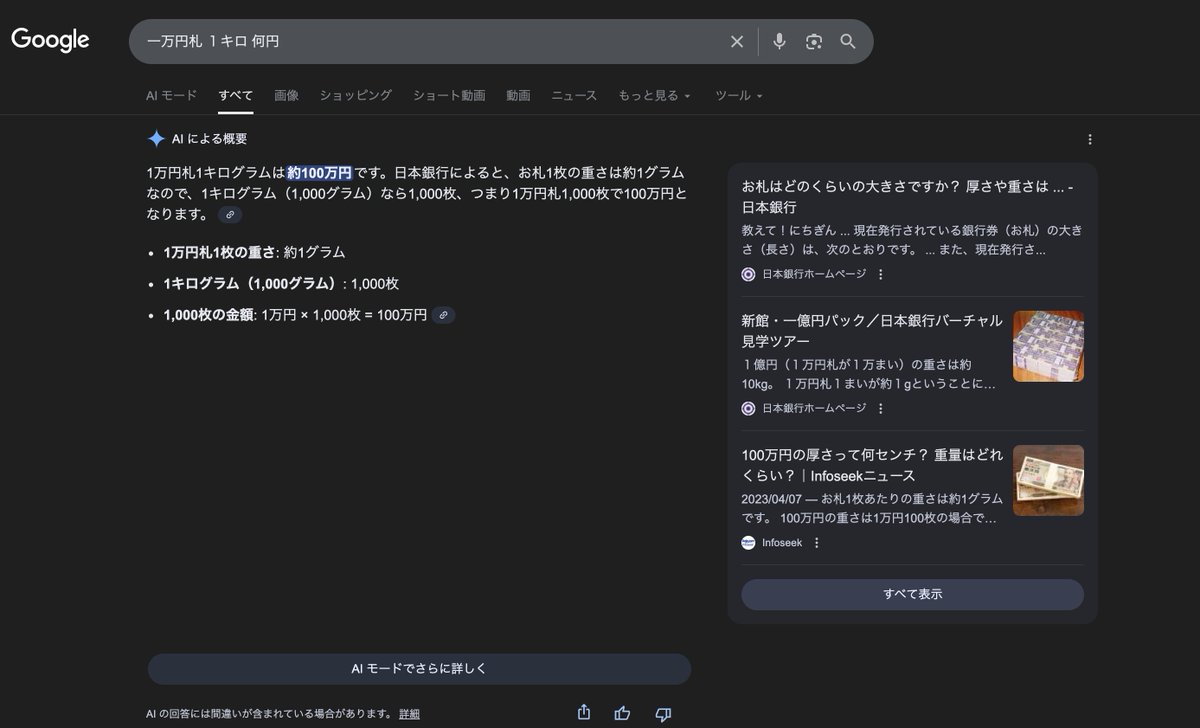Switch to 画像 results tab
1200x728 pixels.
coord(286,95)
